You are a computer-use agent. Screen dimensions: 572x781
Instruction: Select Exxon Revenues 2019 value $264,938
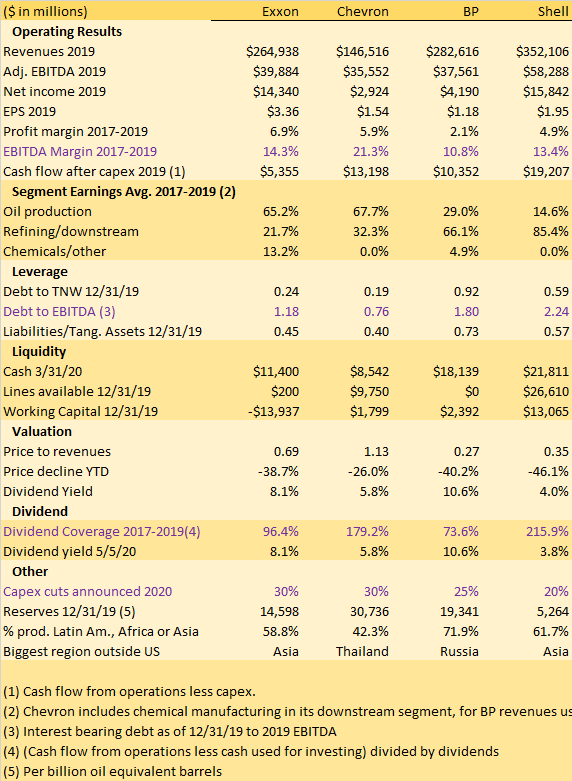(x=273, y=51)
